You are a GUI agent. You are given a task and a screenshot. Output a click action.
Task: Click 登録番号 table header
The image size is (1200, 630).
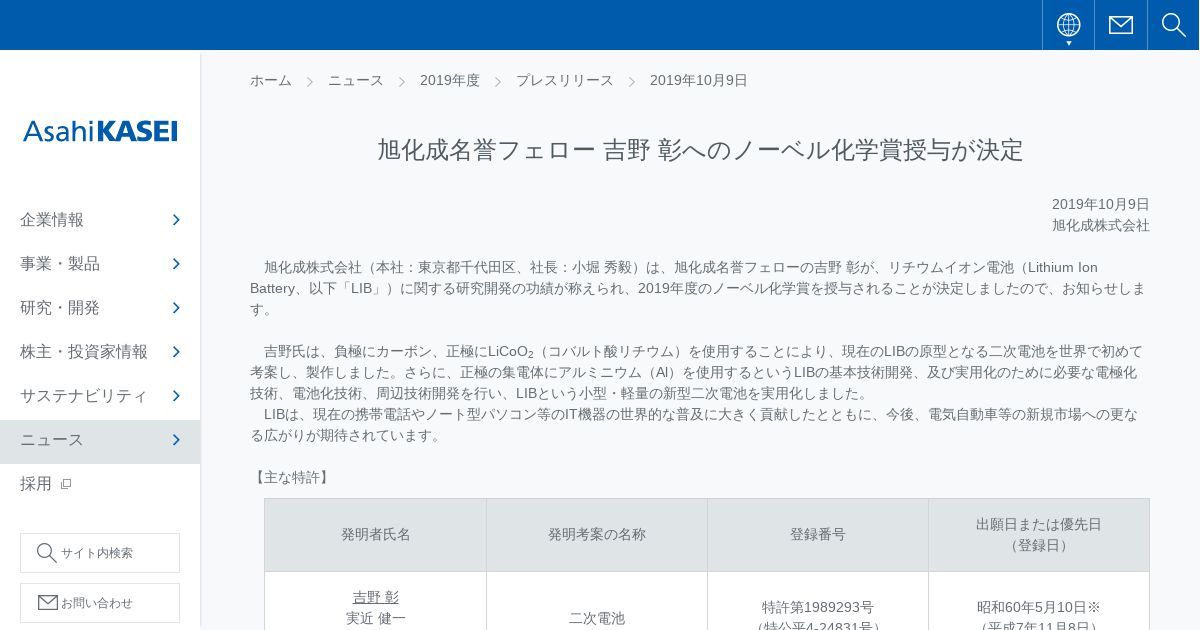[818, 534]
